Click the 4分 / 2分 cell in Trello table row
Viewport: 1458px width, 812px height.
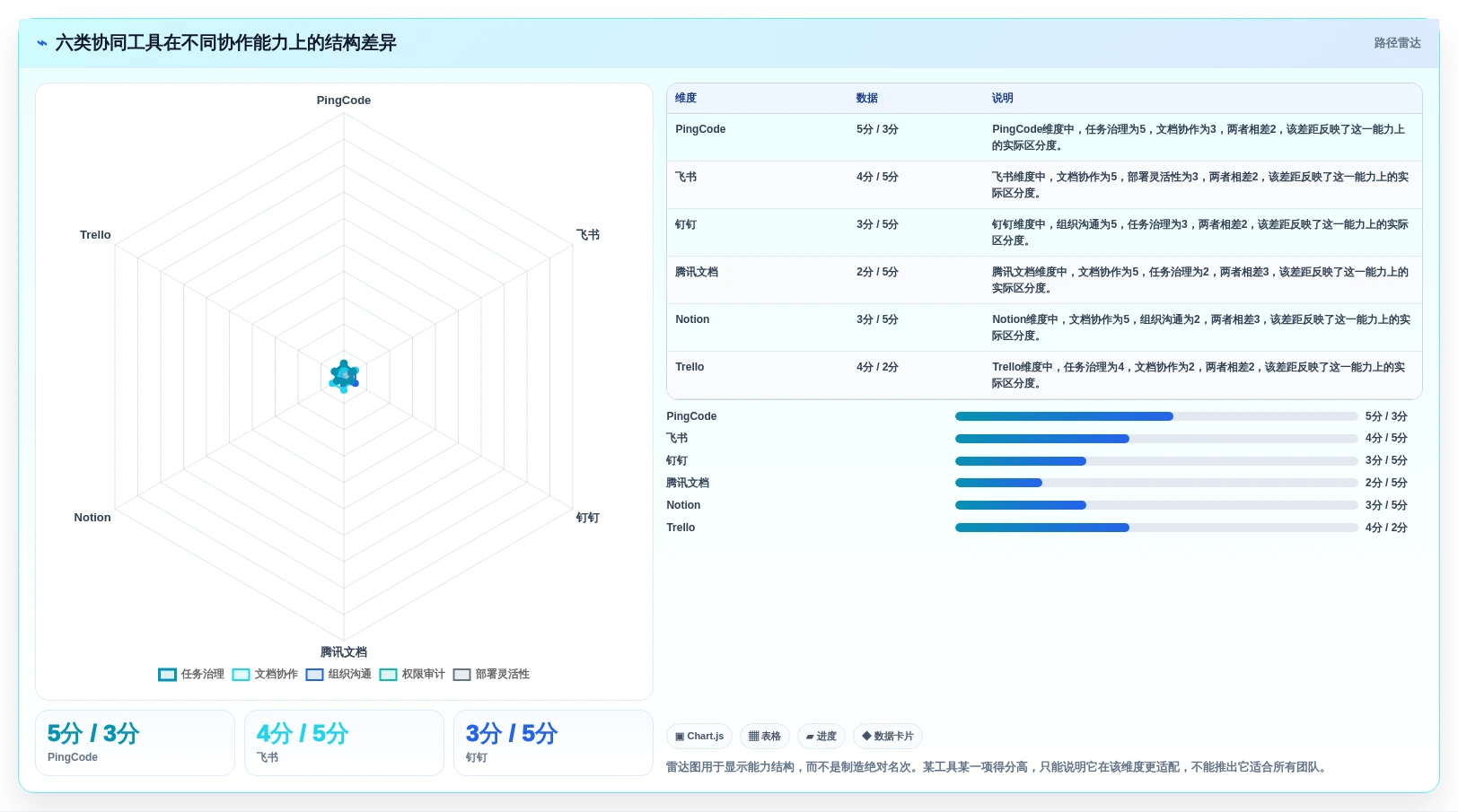tap(877, 367)
